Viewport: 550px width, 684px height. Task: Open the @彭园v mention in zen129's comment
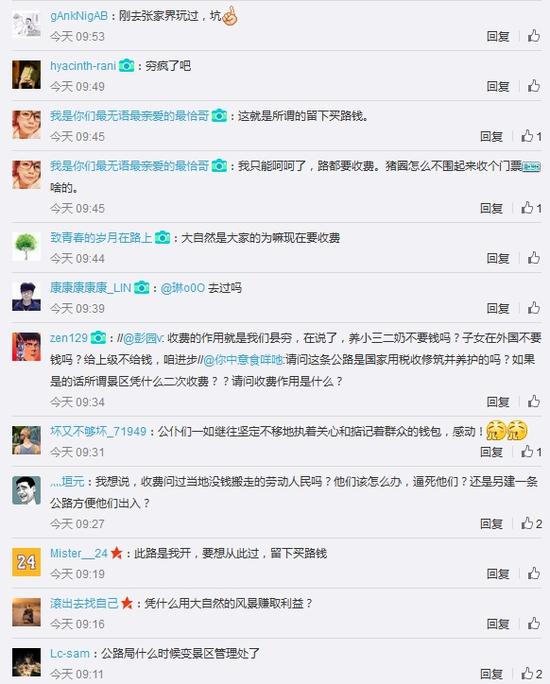[143, 338]
